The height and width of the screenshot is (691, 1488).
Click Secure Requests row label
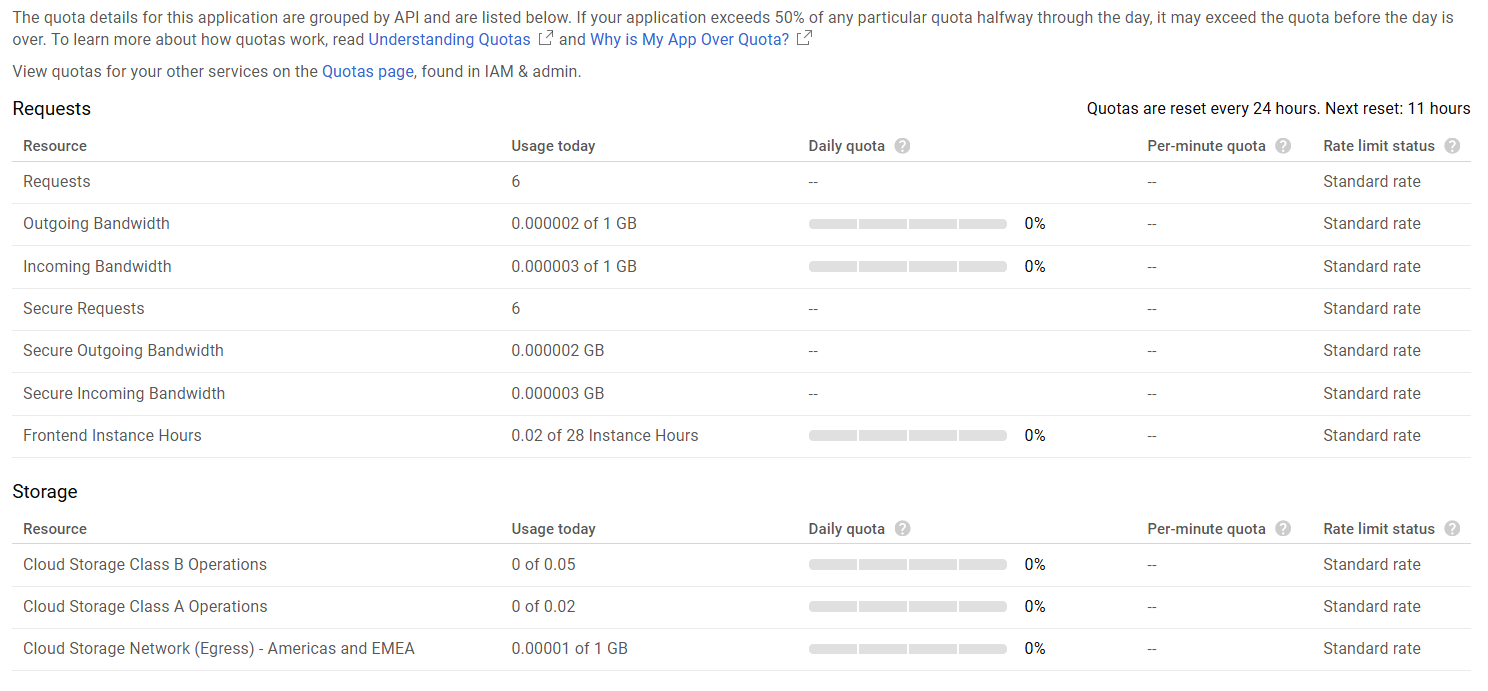84,309
